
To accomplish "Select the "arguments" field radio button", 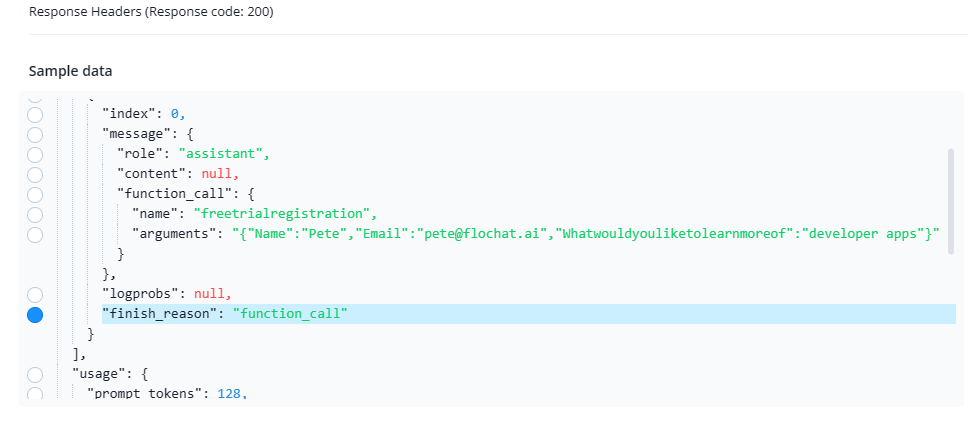I will [35, 234].
